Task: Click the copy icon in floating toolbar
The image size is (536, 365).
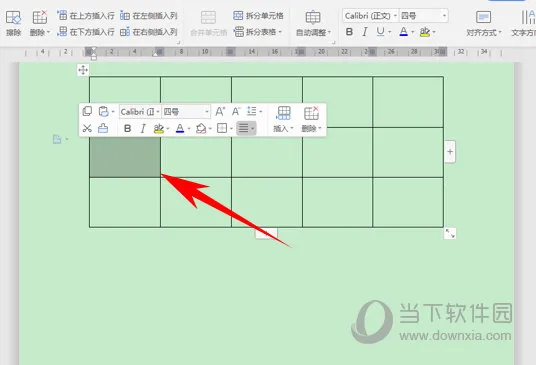Action: (87, 111)
